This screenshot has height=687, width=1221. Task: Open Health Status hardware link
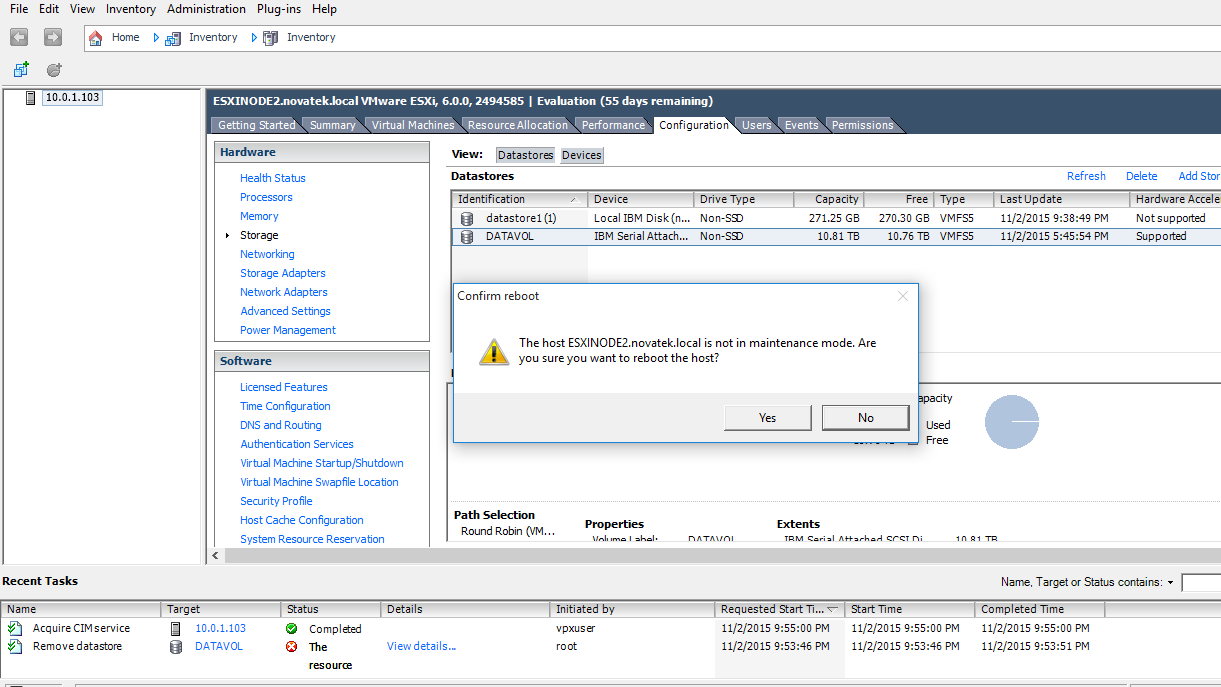(x=273, y=178)
